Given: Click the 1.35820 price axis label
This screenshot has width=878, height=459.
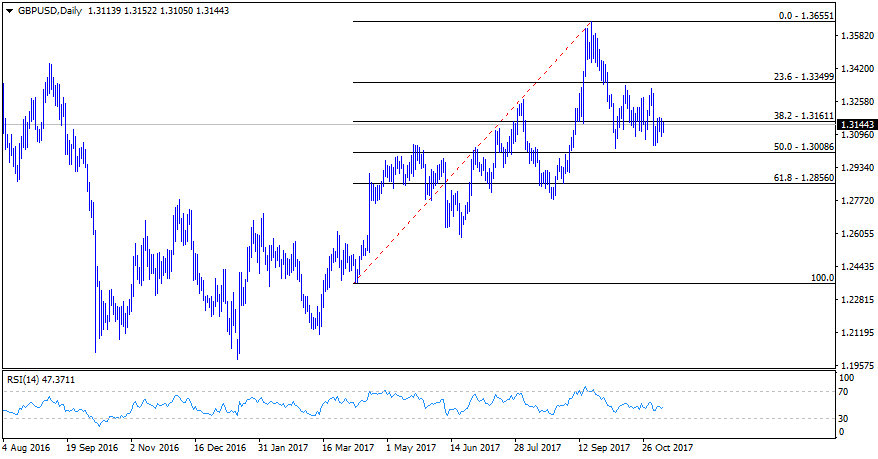Looking at the screenshot, I should 857,36.
